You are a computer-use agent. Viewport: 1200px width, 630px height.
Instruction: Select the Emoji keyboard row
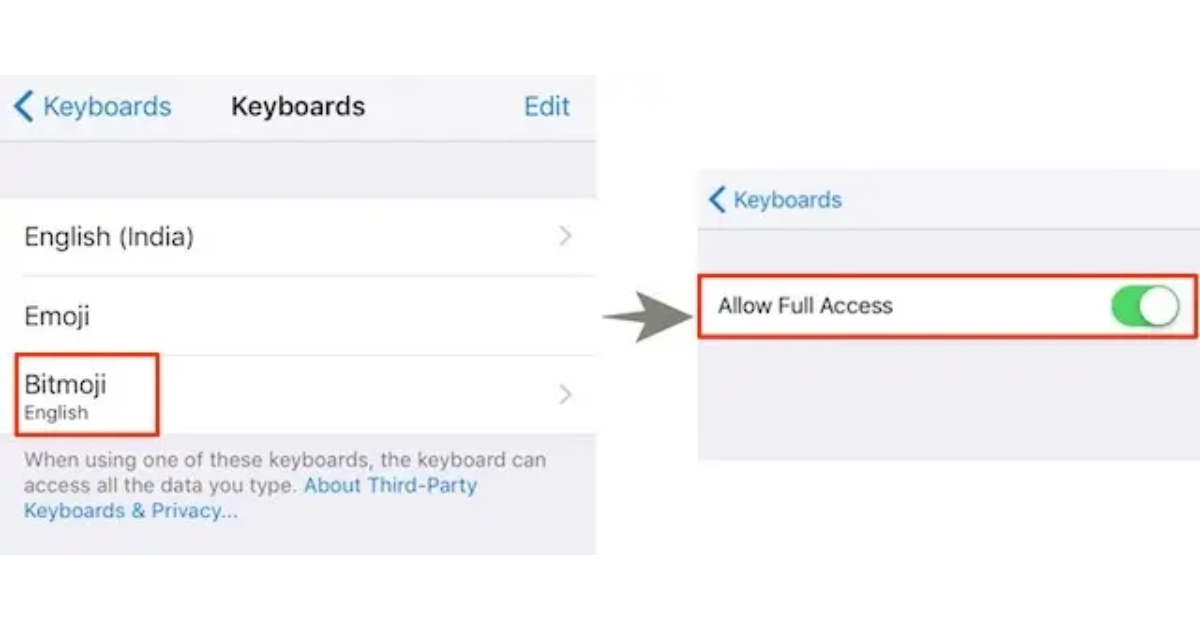coord(57,317)
